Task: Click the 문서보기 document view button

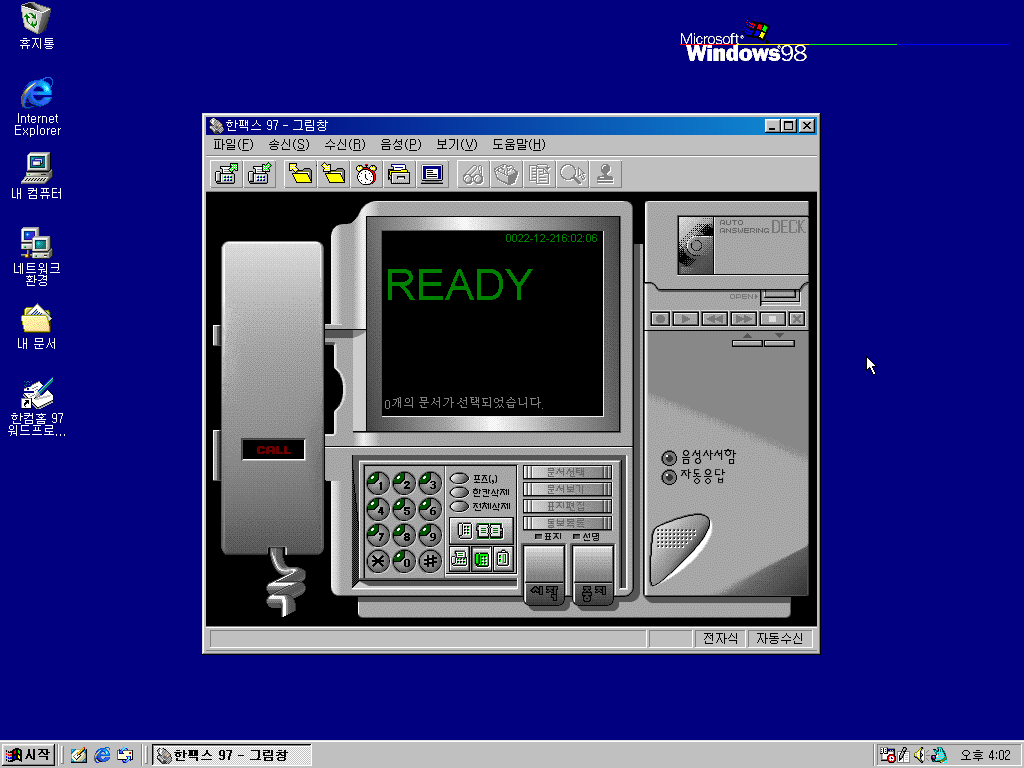Action: [567, 488]
